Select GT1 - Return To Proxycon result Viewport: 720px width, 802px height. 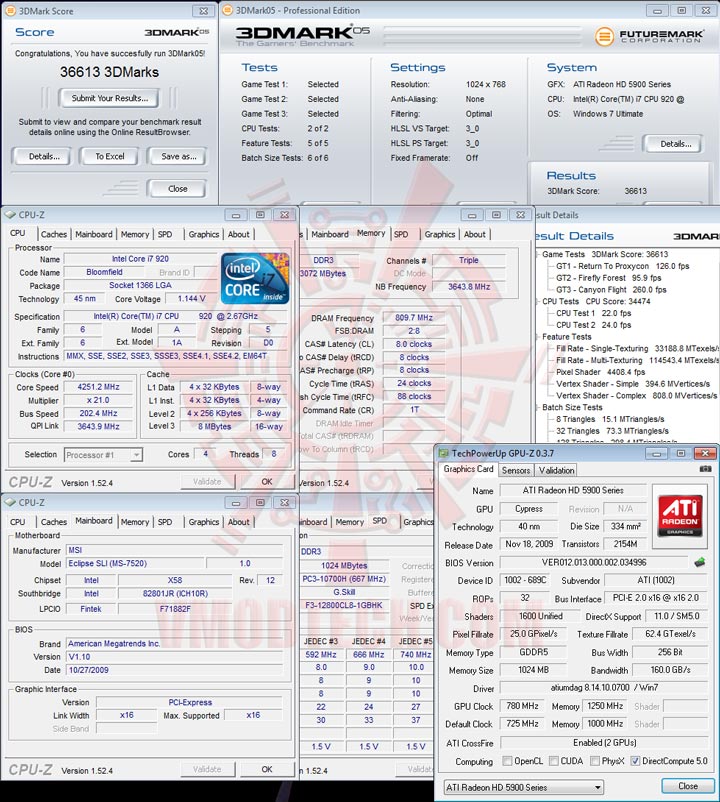click(622, 266)
